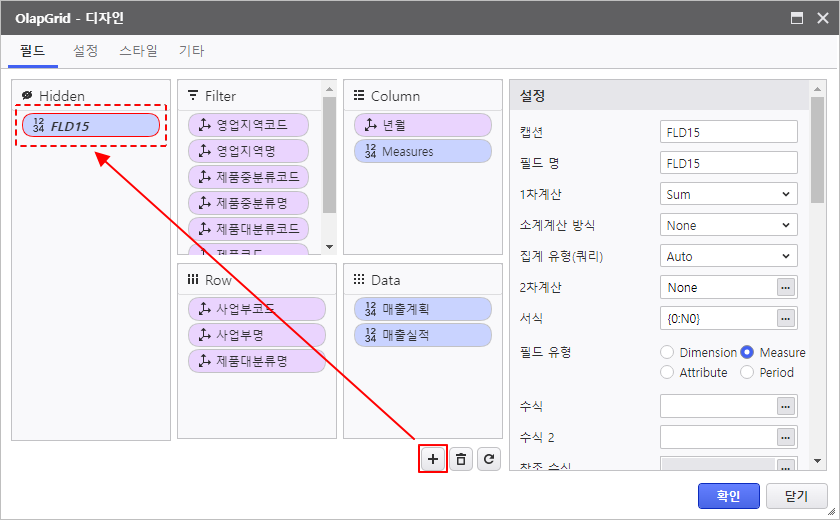This screenshot has height=520, width=840.
Task: Click the add field plus icon
Action: coord(433,459)
